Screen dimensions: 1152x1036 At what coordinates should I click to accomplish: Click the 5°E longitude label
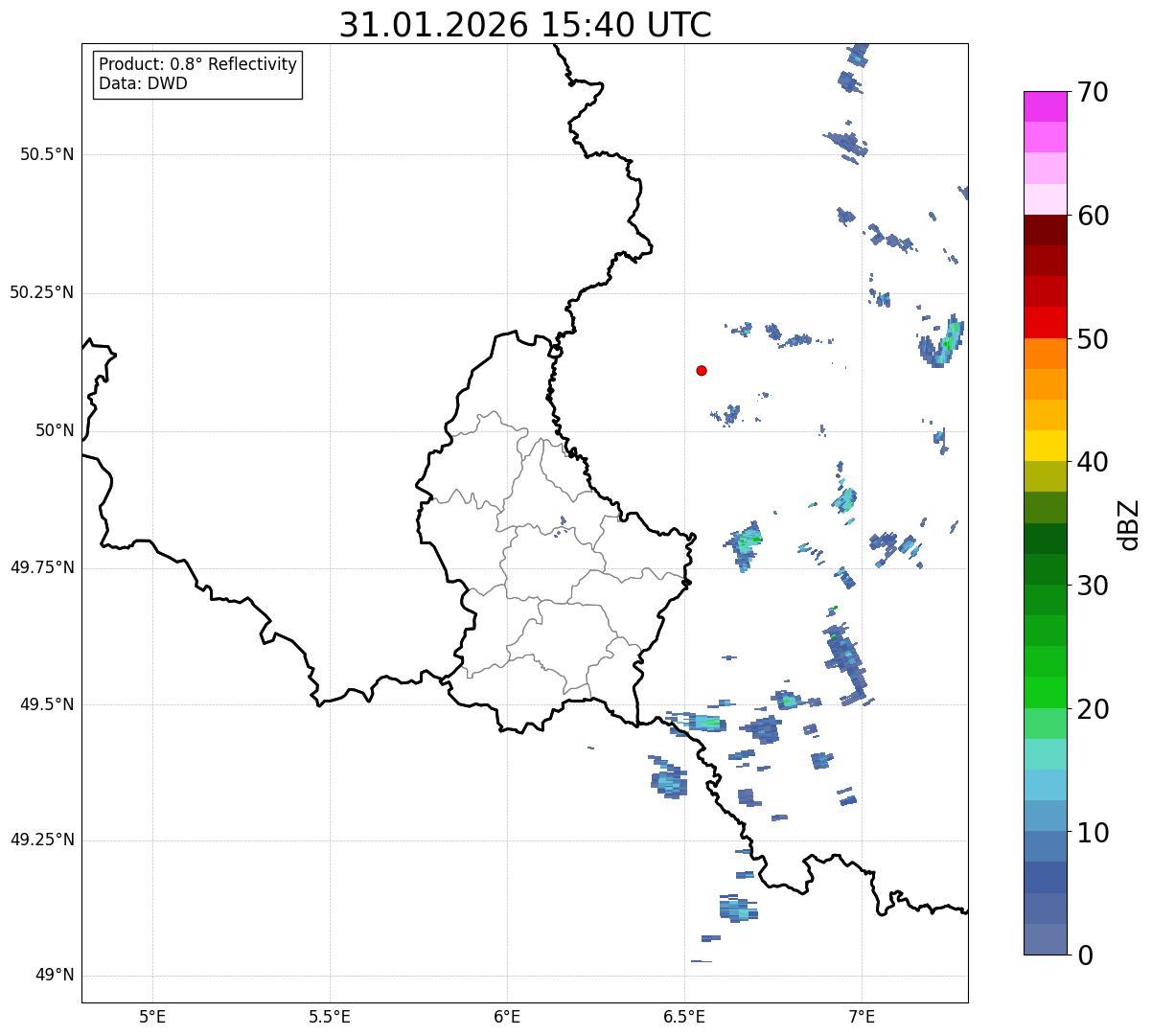[152, 1016]
